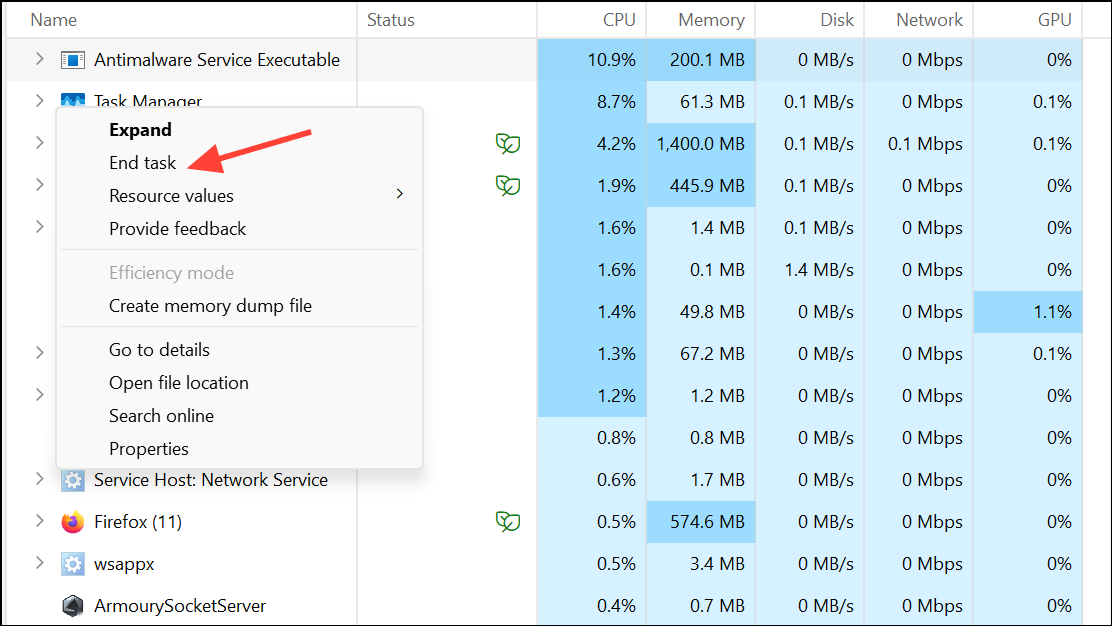Click the Firefox browser icon
Image resolution: width=1112 pixels, height=626 pixels.
[x=72, y=521]
